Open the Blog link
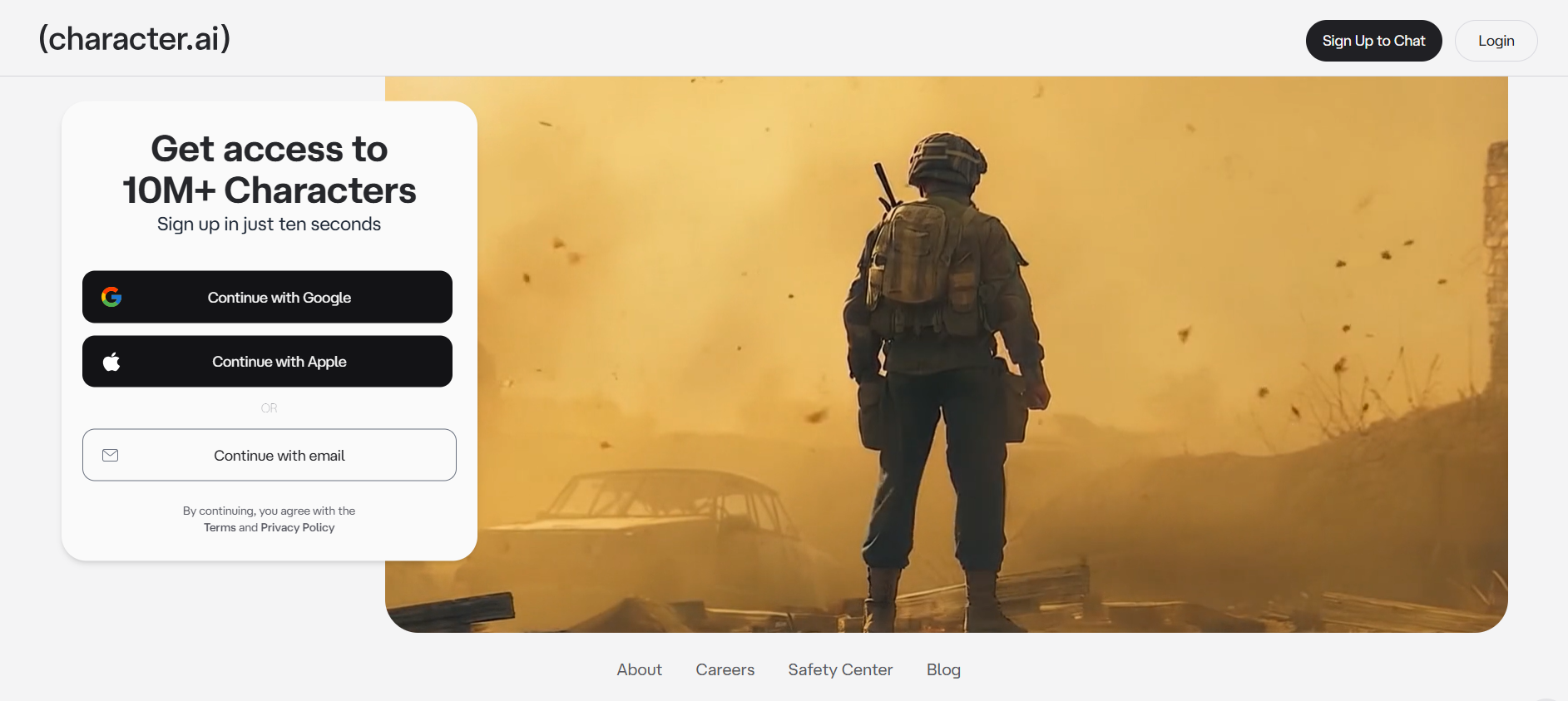This screenshot has width=1568, height=701. (943, 669)
